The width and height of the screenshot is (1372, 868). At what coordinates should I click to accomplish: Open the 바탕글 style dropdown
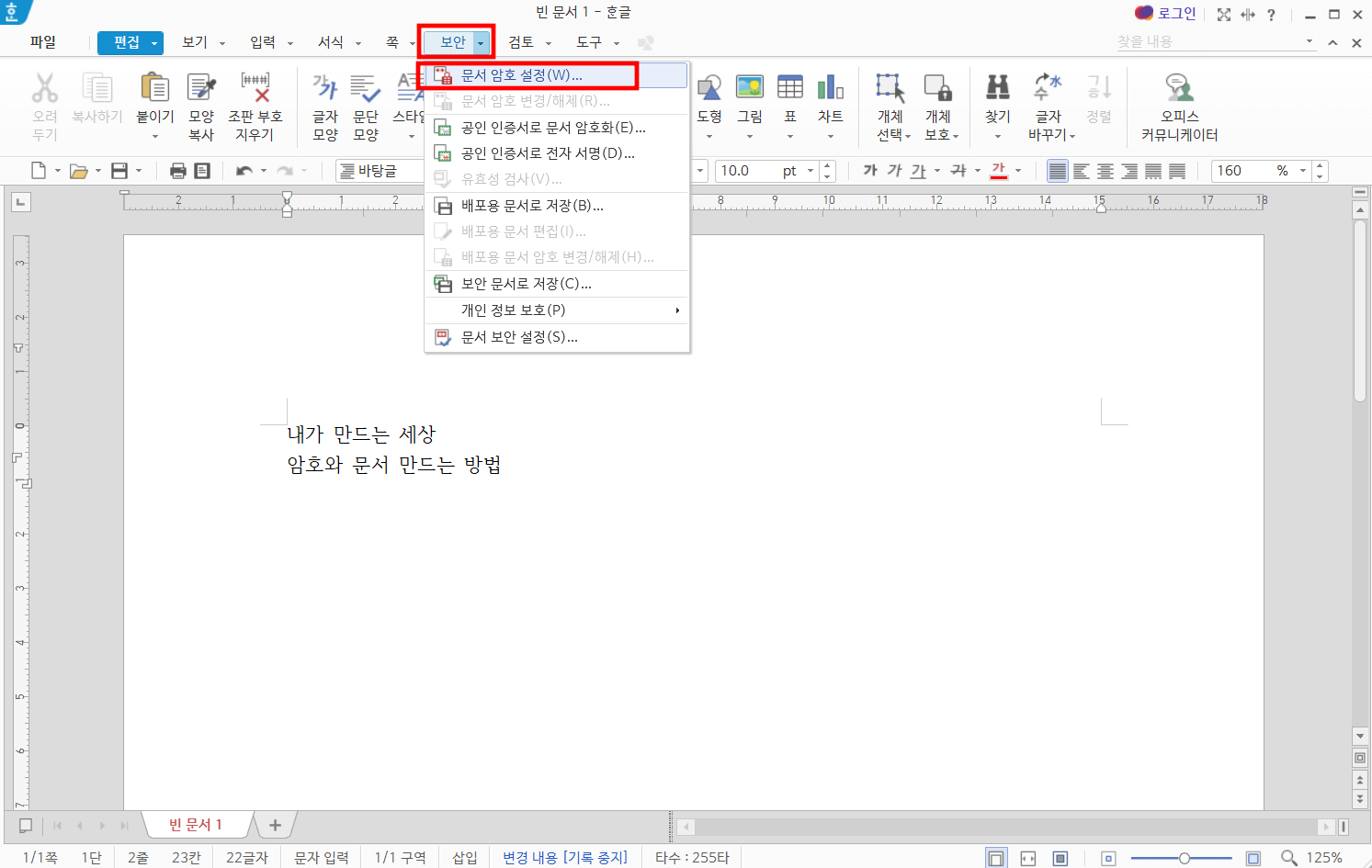click(377, 170)
